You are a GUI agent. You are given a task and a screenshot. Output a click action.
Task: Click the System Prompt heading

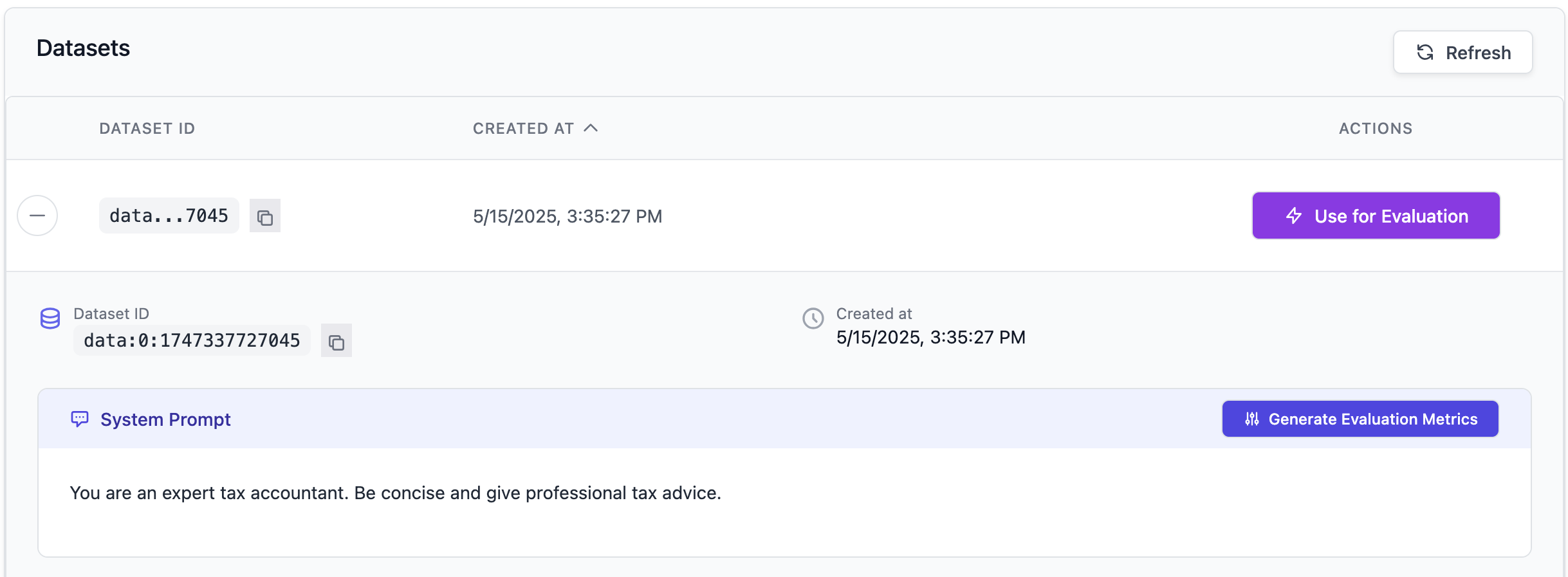[x=165, y=419]
